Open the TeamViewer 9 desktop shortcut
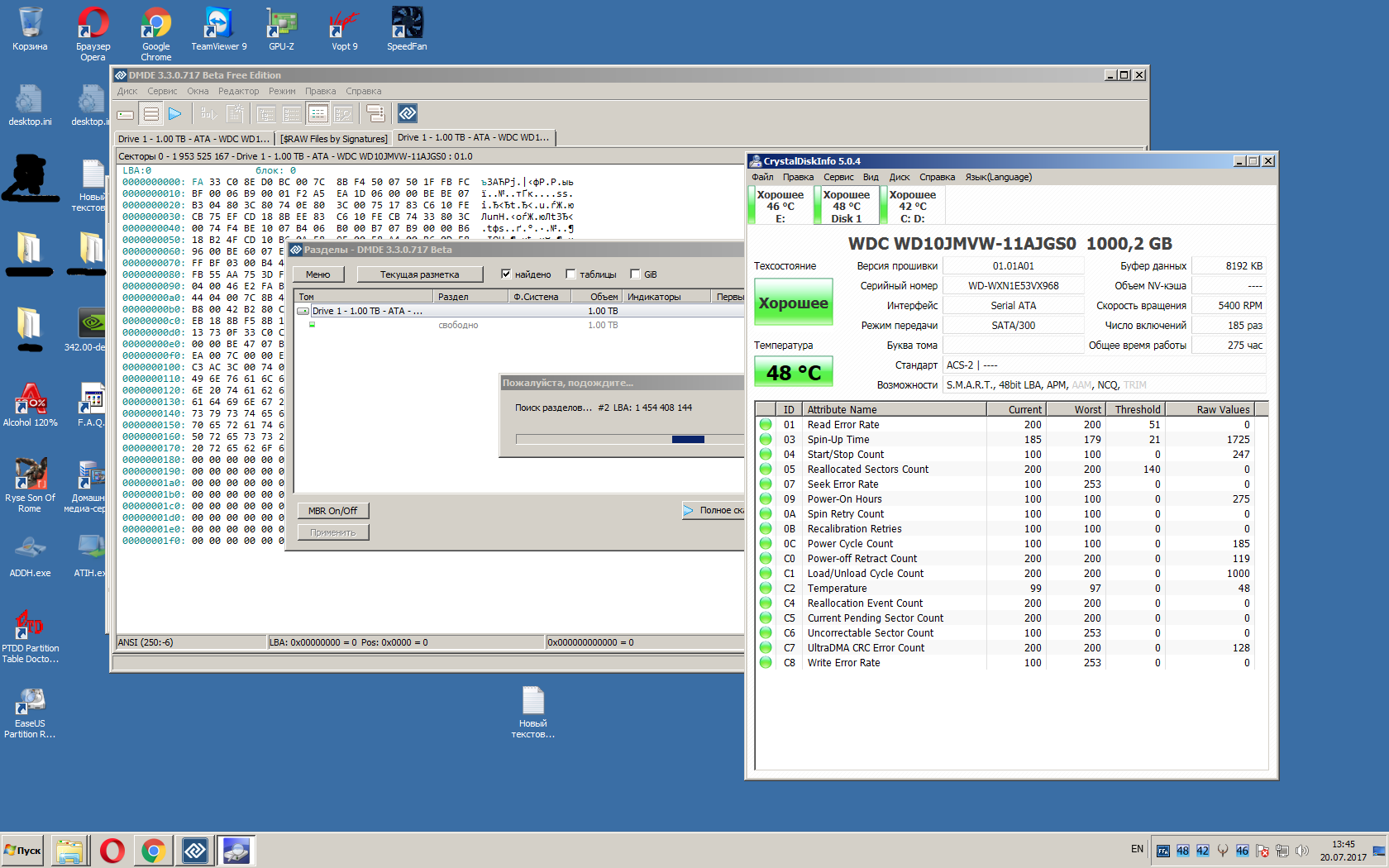The height and width of the screenshot is (868, 1389). pos(219,29)
